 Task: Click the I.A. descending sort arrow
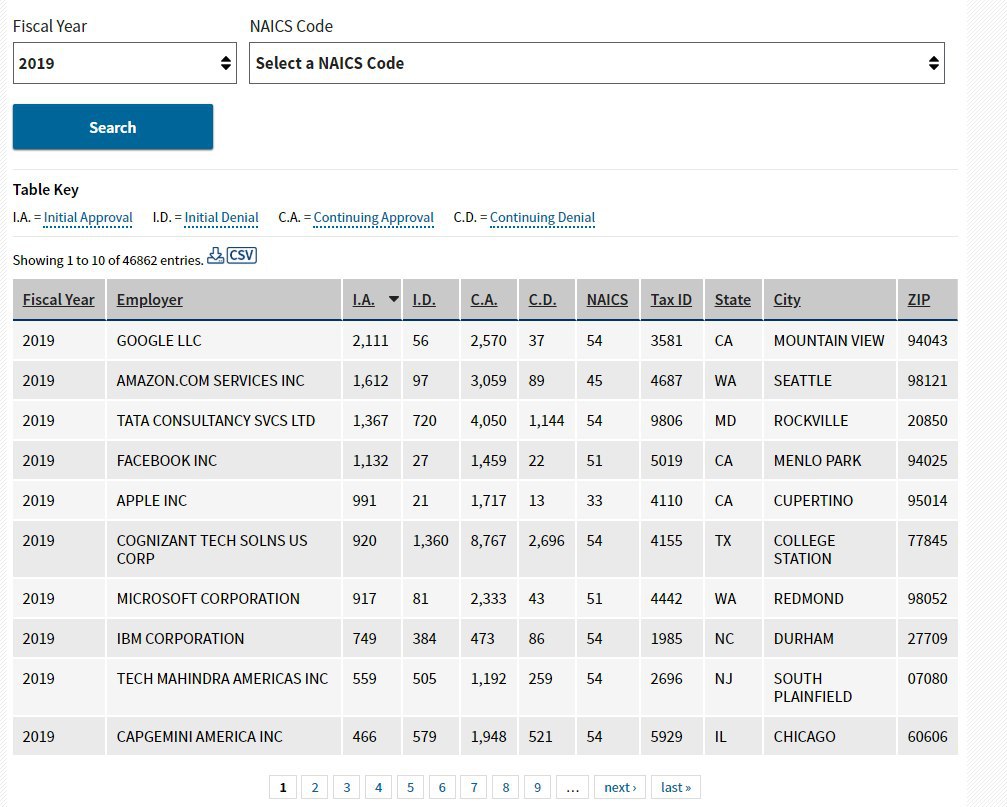tap(394, 299)
